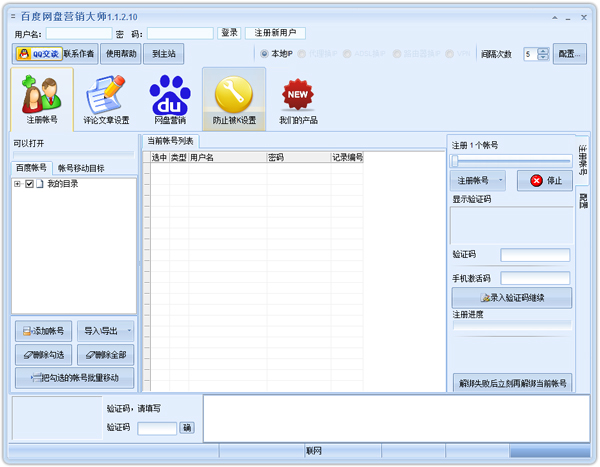Open the vertical 注册帐号 side tab
This screenshot has height=467, width=600.
point(582,159)
